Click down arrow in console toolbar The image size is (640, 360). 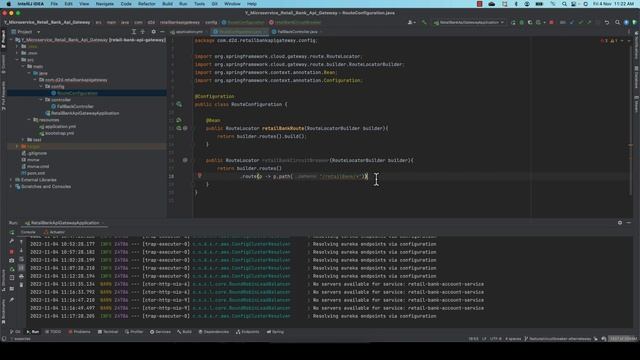21,251
